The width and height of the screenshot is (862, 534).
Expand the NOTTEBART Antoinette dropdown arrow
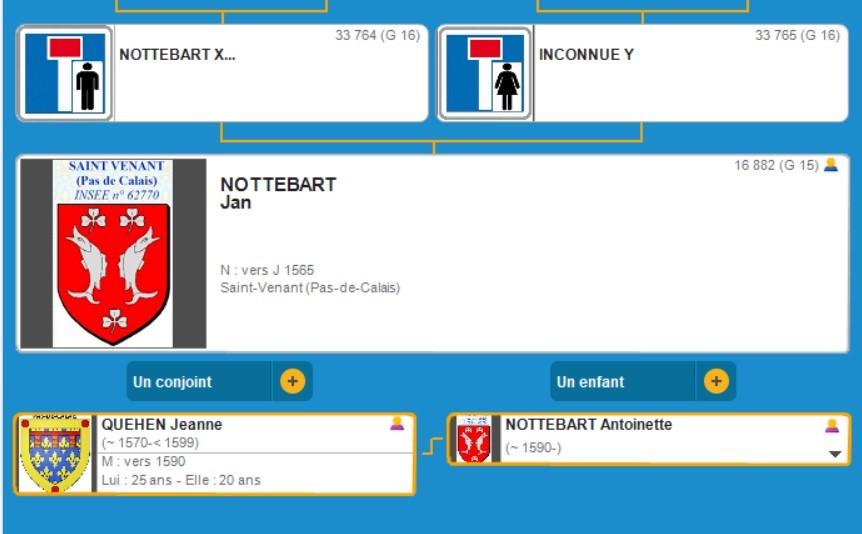(x=835, y=454)
